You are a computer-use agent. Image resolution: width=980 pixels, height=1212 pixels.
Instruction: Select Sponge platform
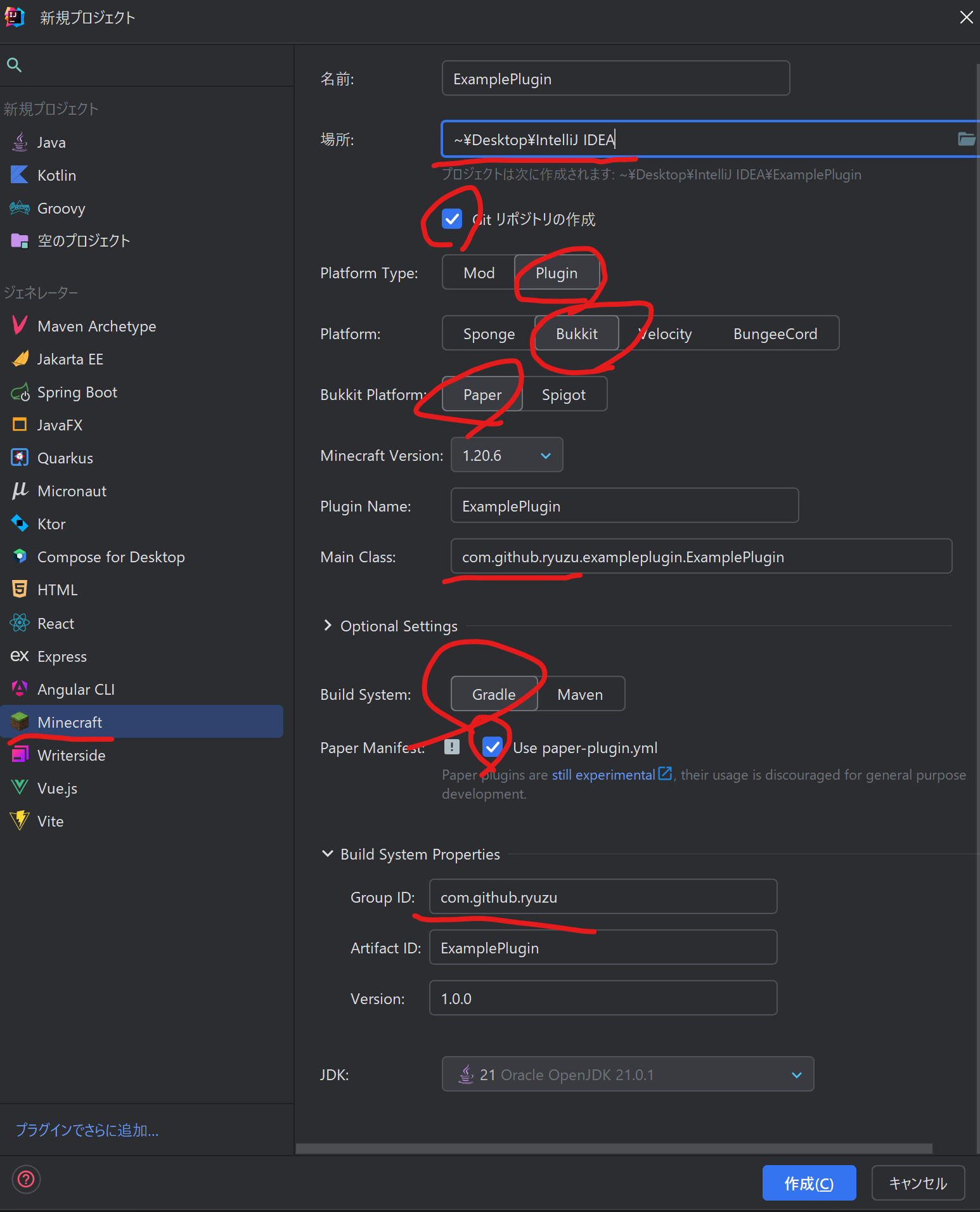tap(489, 333)
